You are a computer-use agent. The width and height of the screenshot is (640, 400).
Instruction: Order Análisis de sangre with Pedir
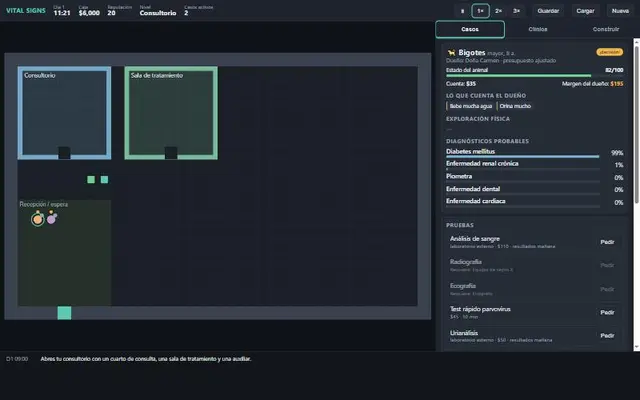(x=607, y=242)
